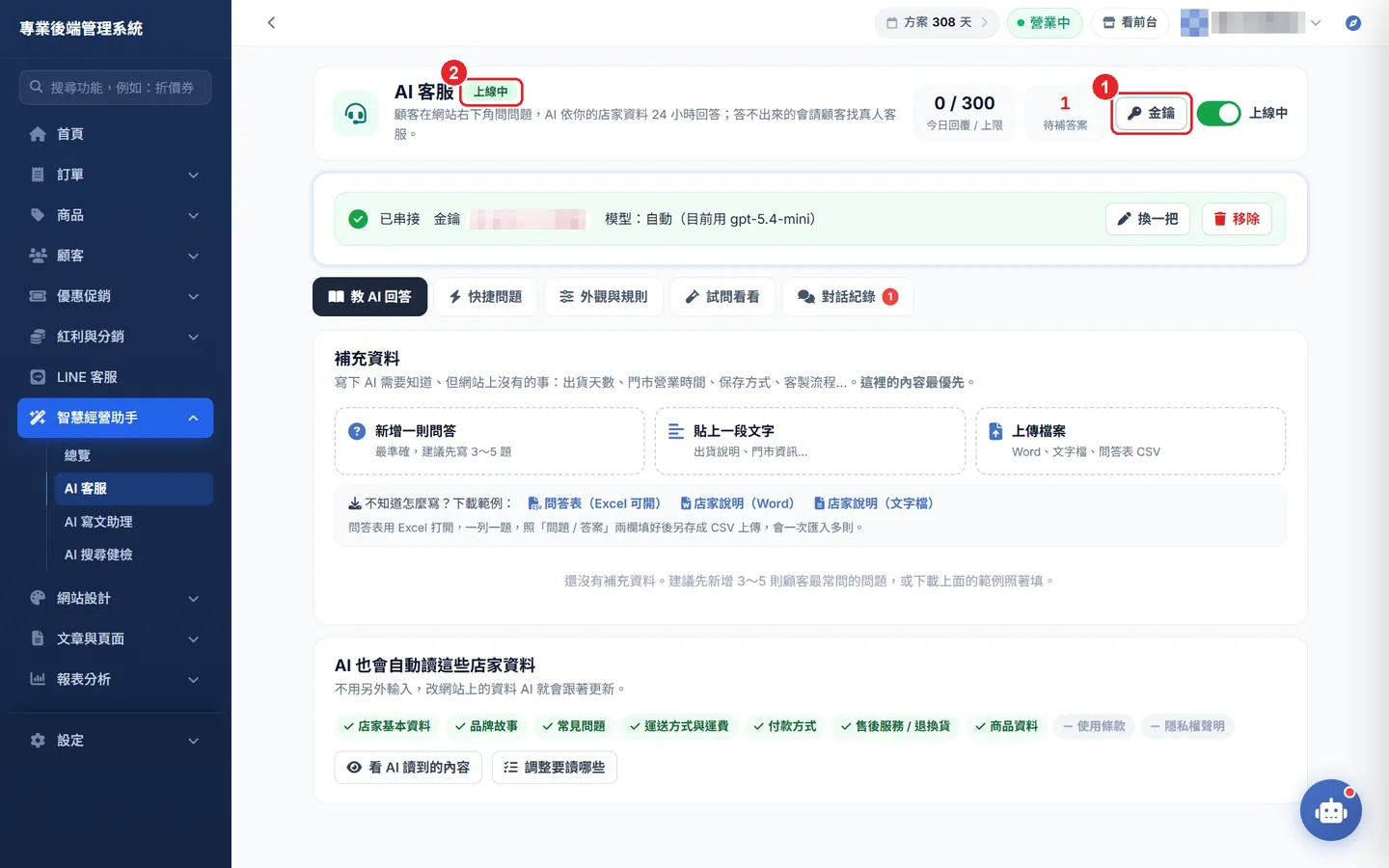Image resolution: width=1389 pixels, height=868 pixels.
Task: Click 換一把 to replace the key
Action: click(x=1148, y=219)
